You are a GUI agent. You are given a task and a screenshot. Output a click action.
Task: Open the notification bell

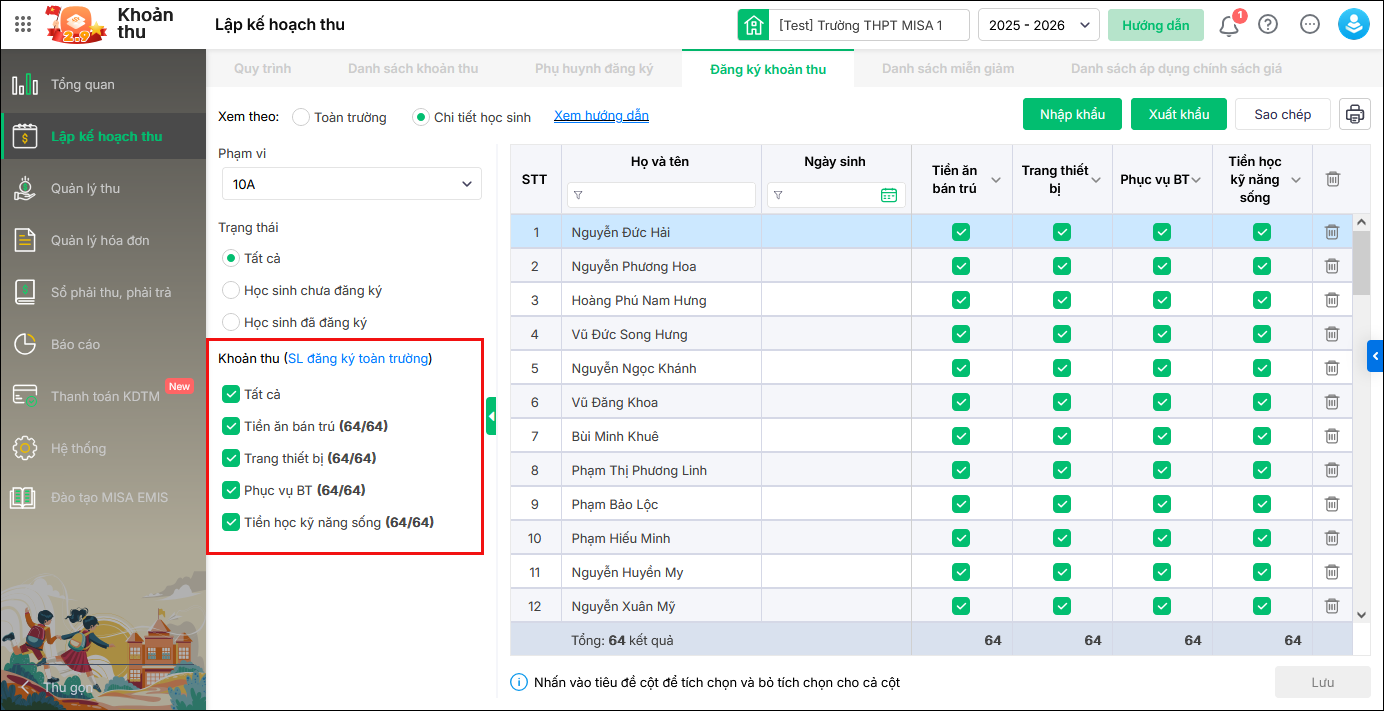click(x=1229, y=25)
